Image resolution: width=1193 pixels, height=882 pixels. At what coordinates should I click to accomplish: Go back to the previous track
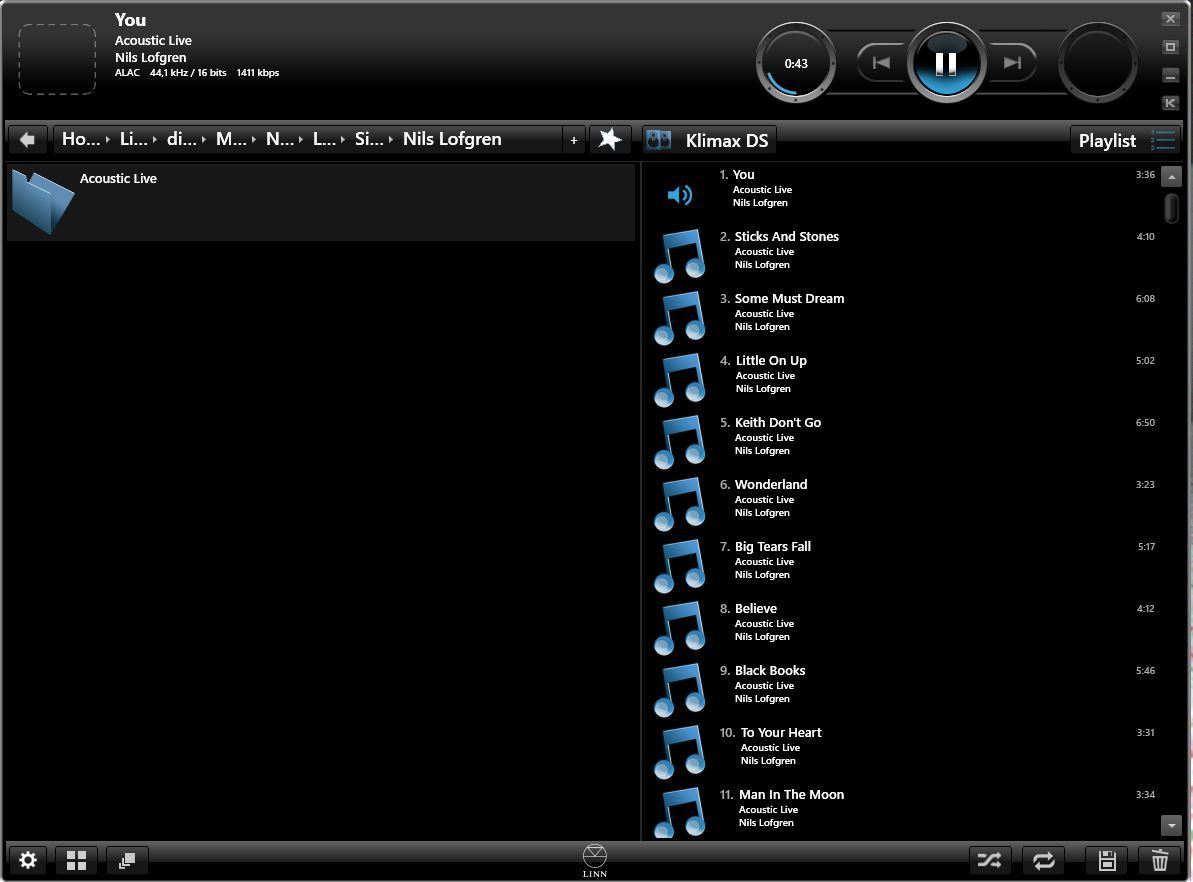tap(881, 63)
